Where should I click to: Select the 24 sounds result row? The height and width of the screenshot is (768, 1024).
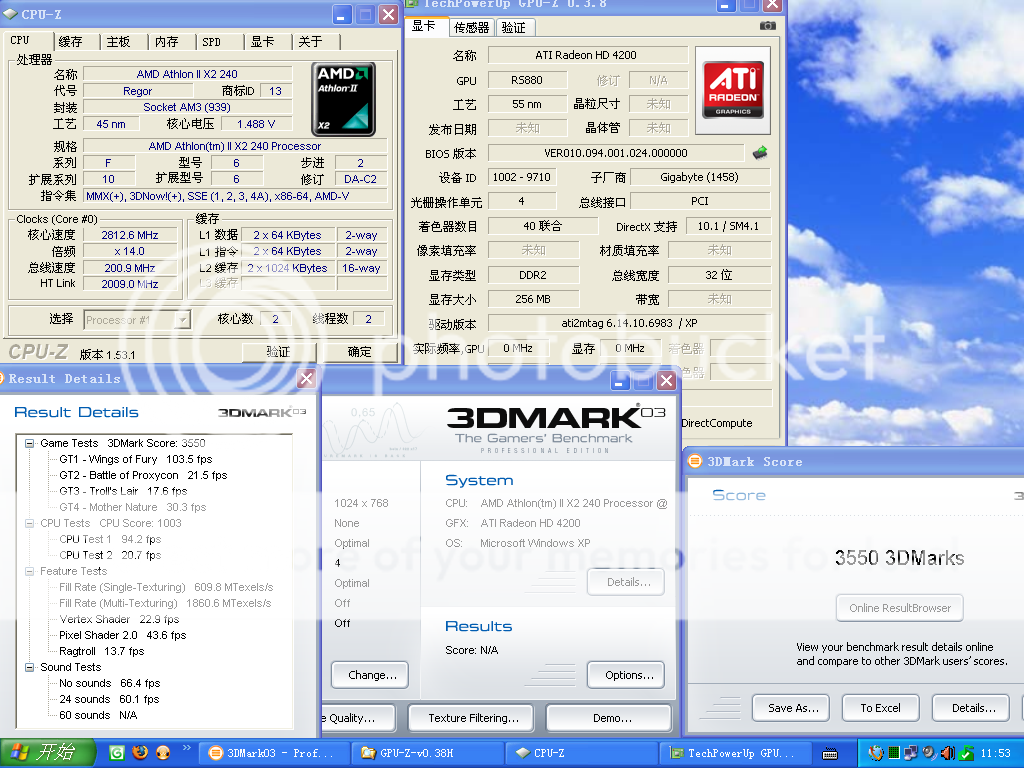tap(109, 699)
